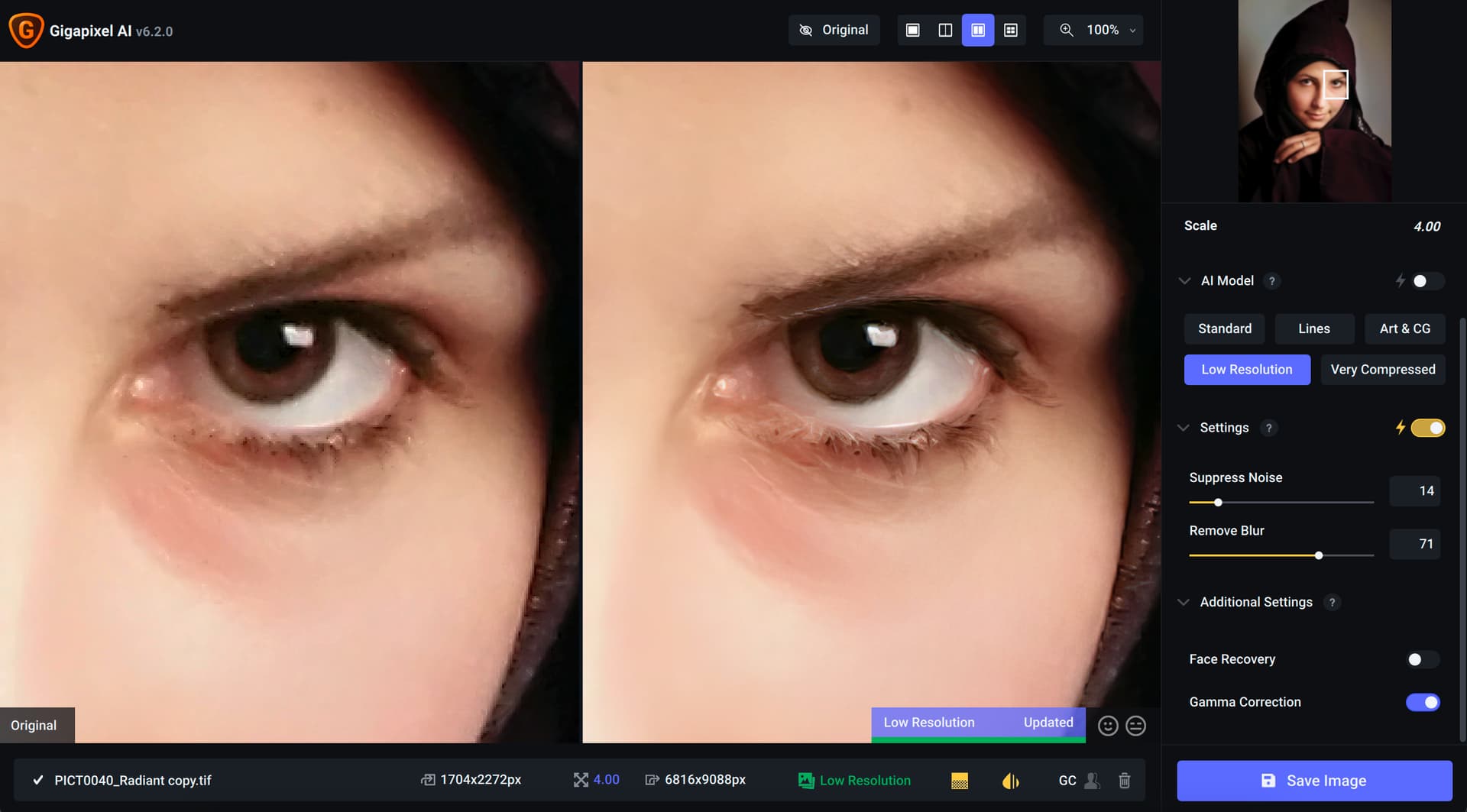
Task: Delete image using the trash icon
Action: click(1124, 780)
